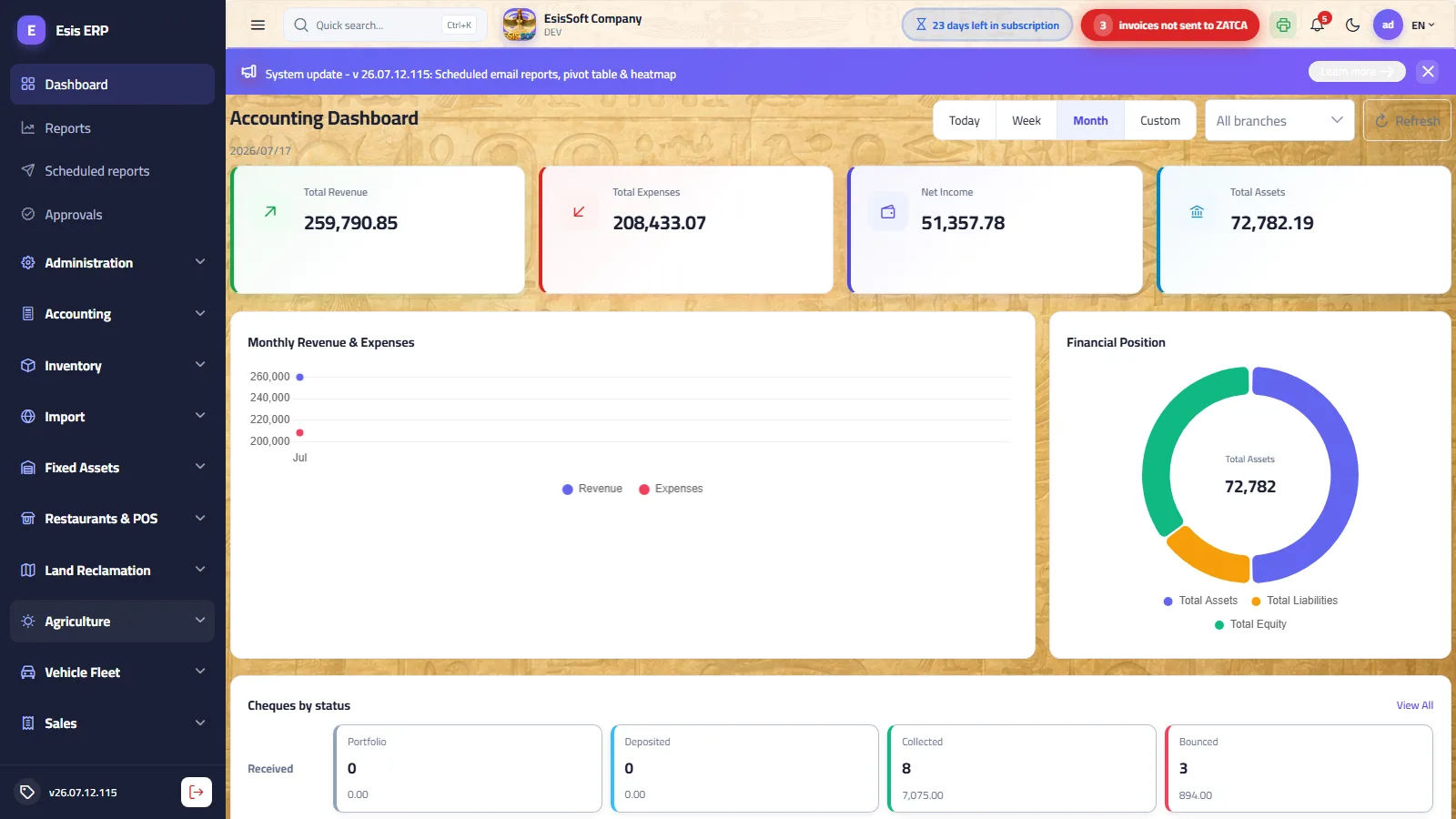Toggle Revenue legend in monthly chart
1456x819 pixels.
pyautogui.click(x=592, y=489)
